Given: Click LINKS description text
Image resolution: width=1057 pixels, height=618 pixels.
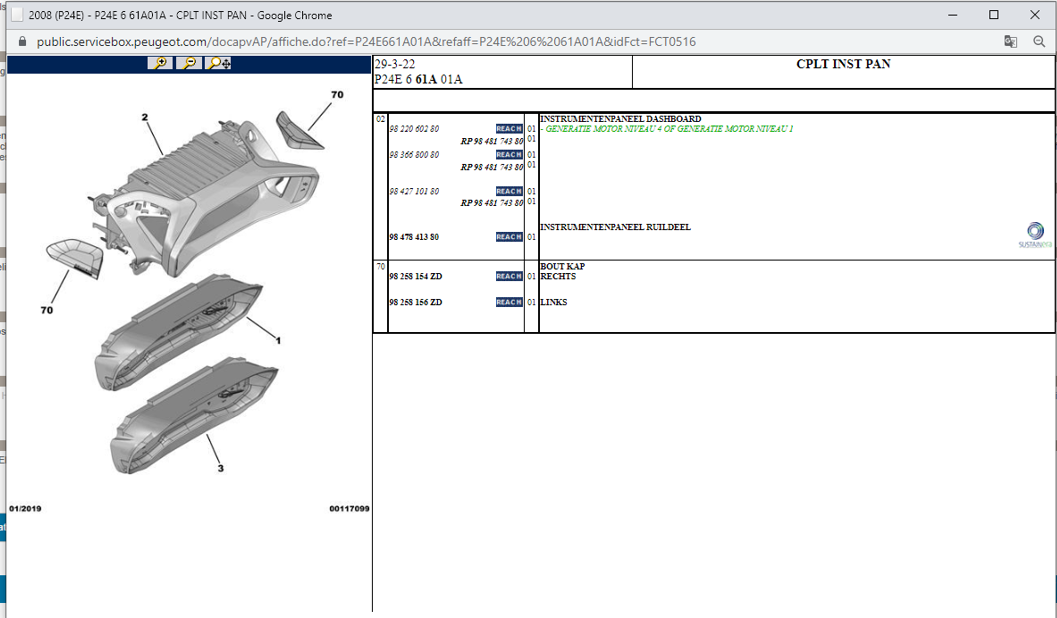Looking at the screenshot, I should point(553,303).
